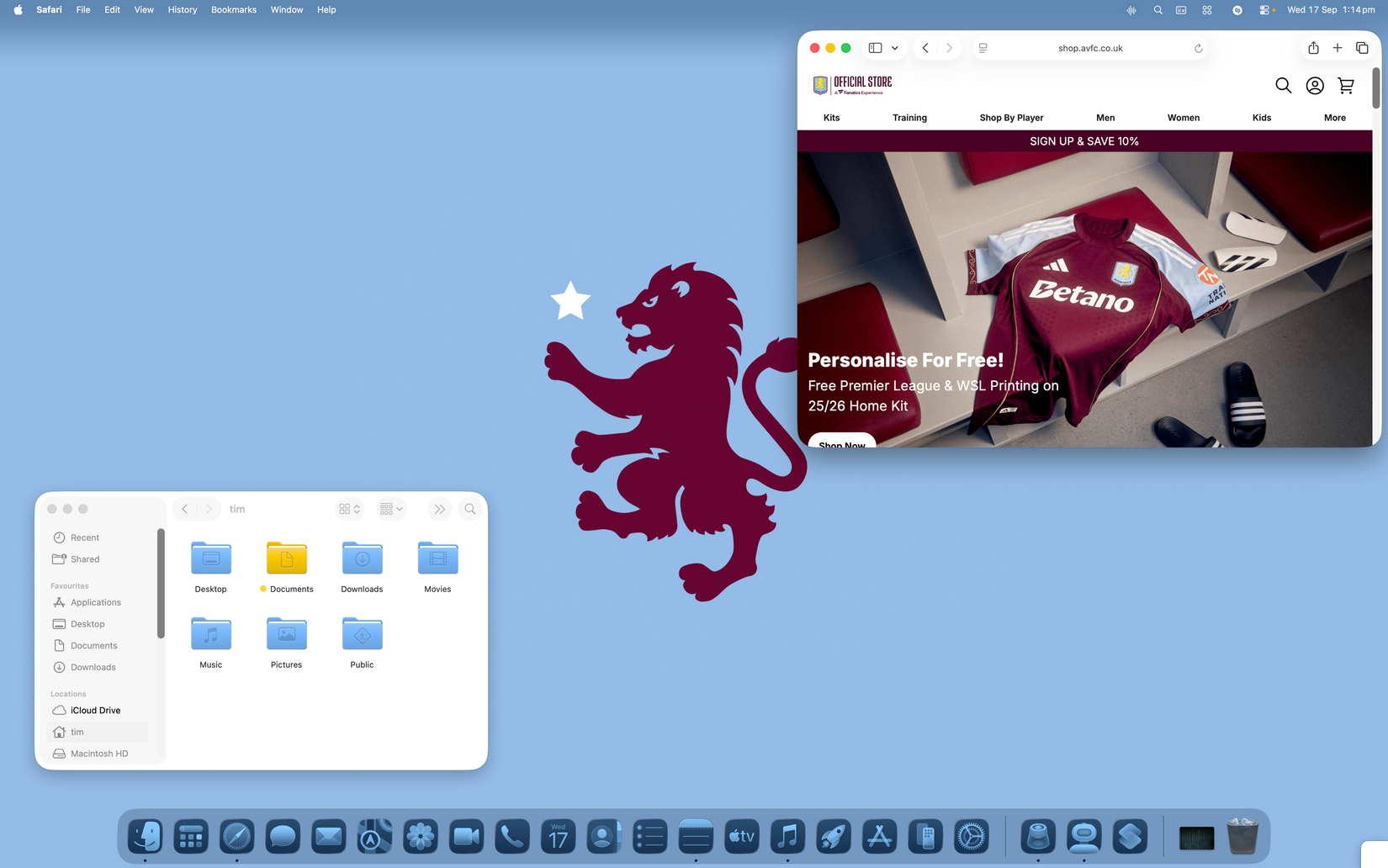
Task: Open the App Store from the Dock
Action: [879, 837]
